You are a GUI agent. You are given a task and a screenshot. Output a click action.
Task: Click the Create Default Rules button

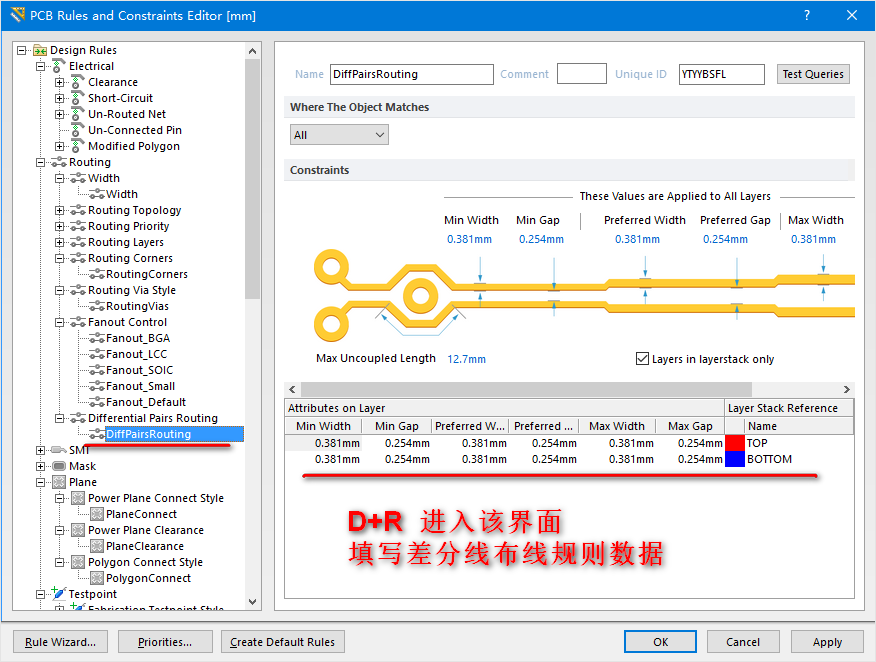click(283, 642)
